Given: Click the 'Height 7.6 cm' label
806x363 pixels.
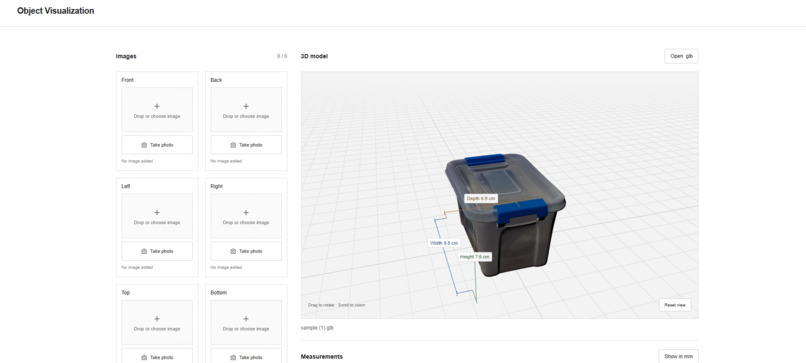Looking at the screenshot, I should [x=475, y=257].
